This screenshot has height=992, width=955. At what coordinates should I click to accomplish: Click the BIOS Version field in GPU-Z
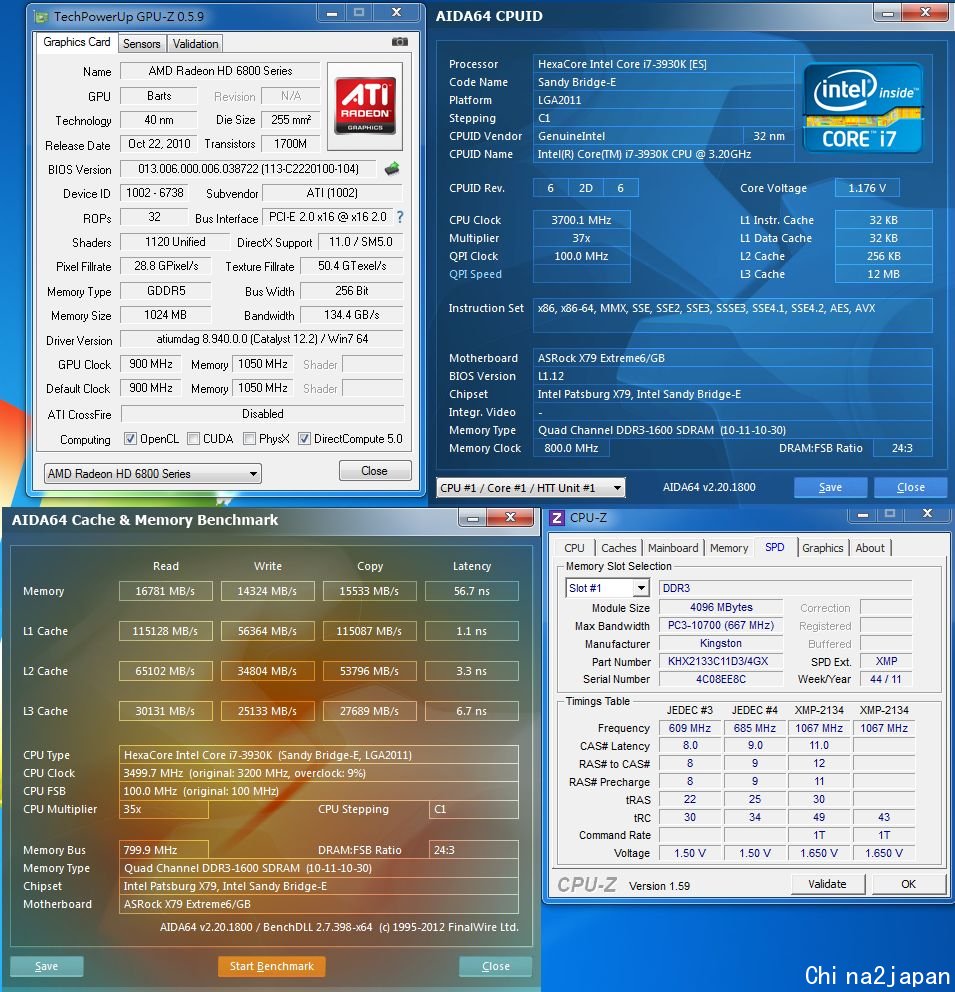[x=249, y=169]
